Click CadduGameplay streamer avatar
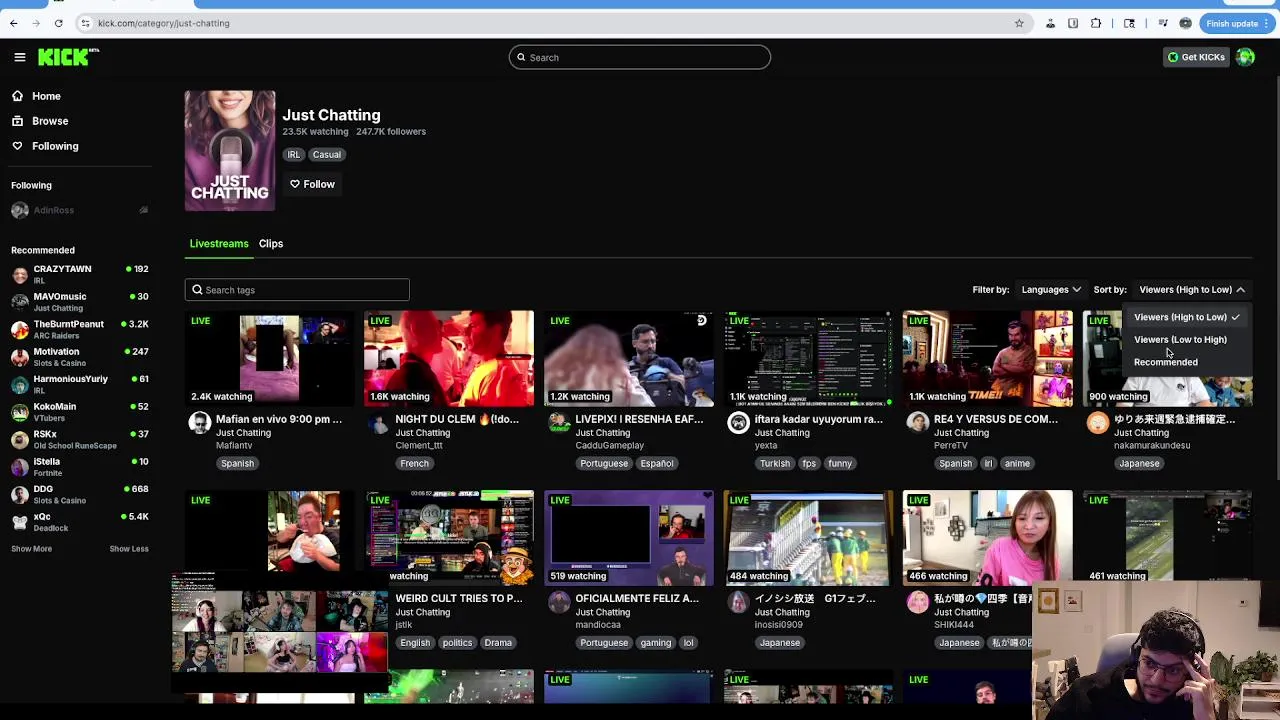 [559, 423]
